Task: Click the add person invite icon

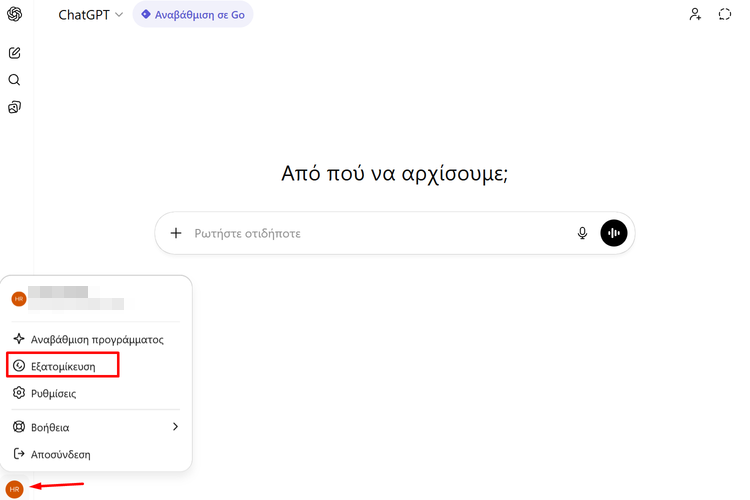Action: point(695,15)
